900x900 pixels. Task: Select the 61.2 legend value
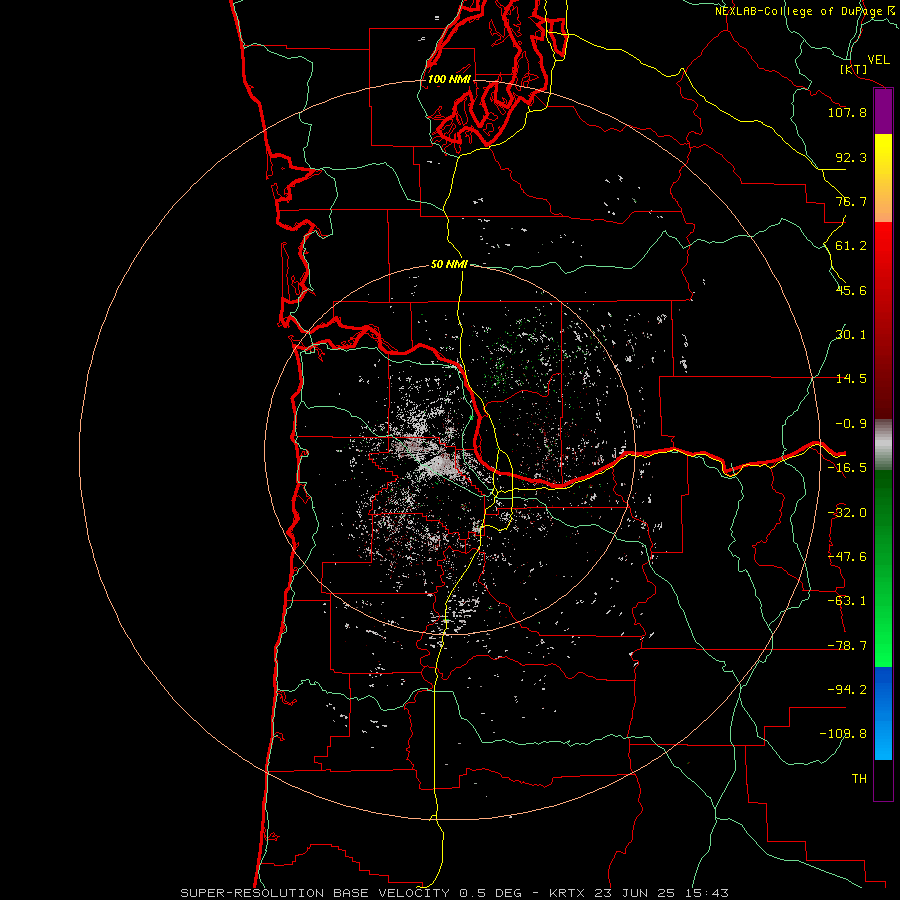pos(851,246)
